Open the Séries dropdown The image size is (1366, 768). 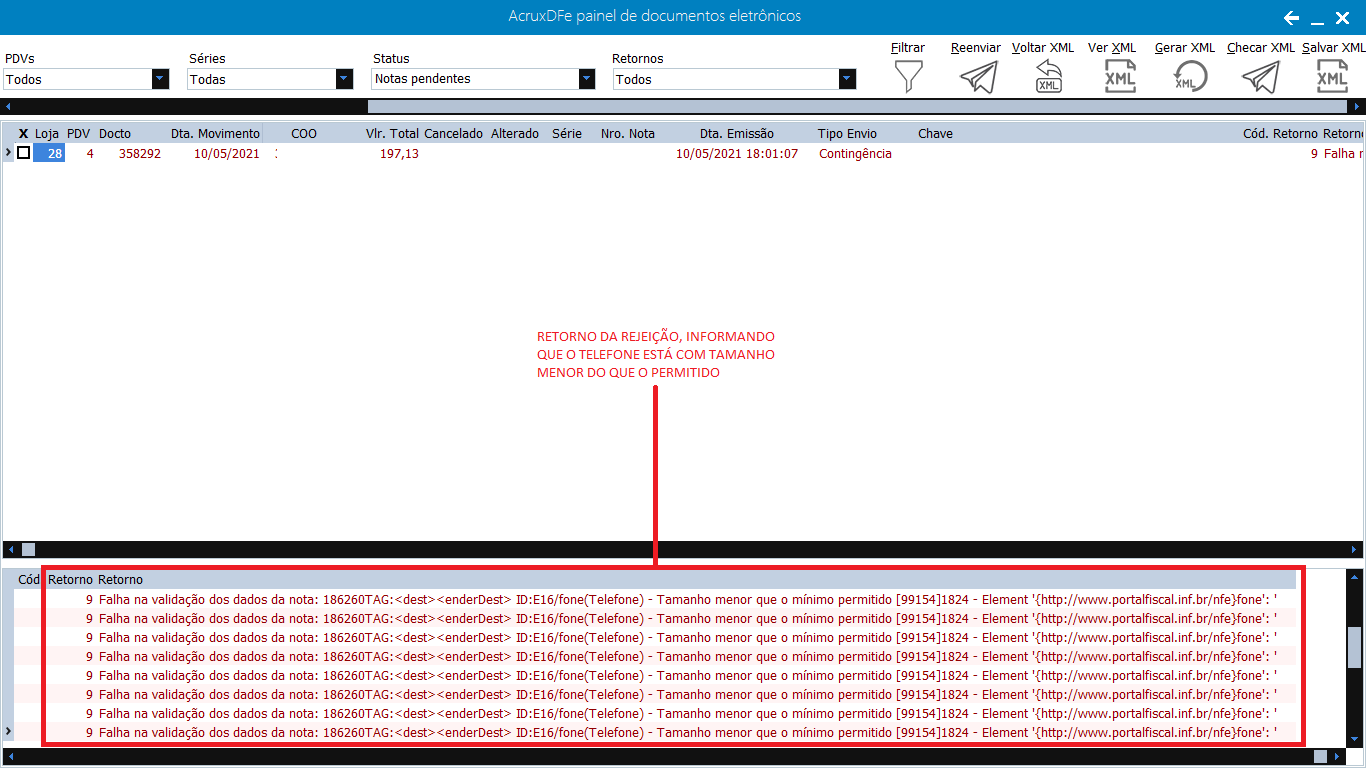[344, 79]
